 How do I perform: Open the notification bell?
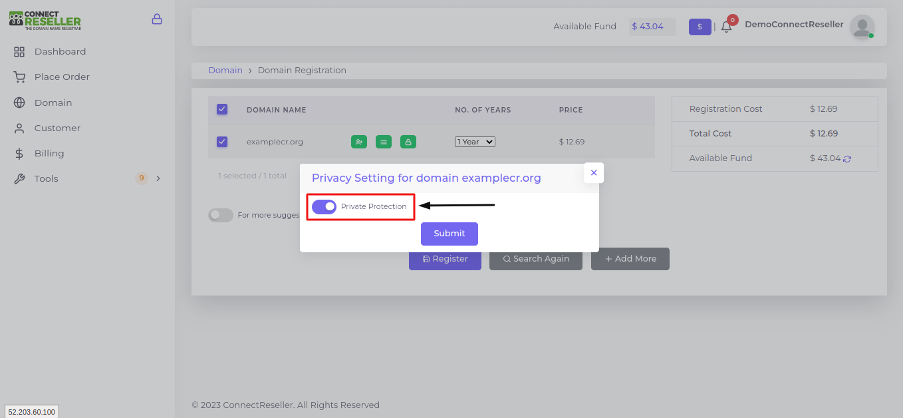(x=726, y=27)
